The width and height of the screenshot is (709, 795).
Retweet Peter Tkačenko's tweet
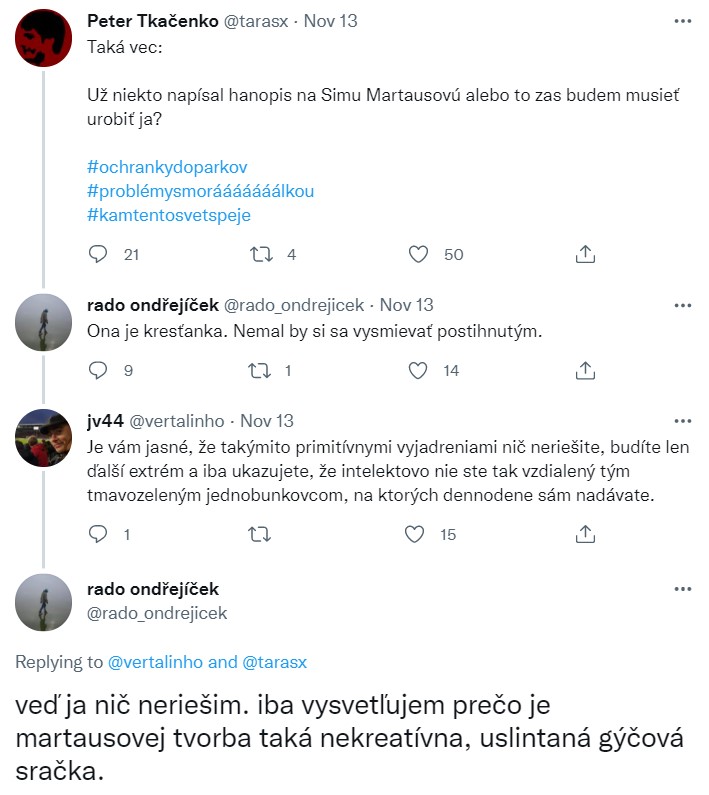click(260, 254)
